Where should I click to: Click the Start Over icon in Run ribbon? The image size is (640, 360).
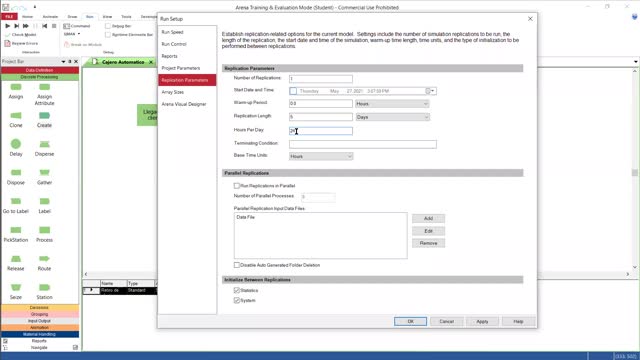click(44, 26)
